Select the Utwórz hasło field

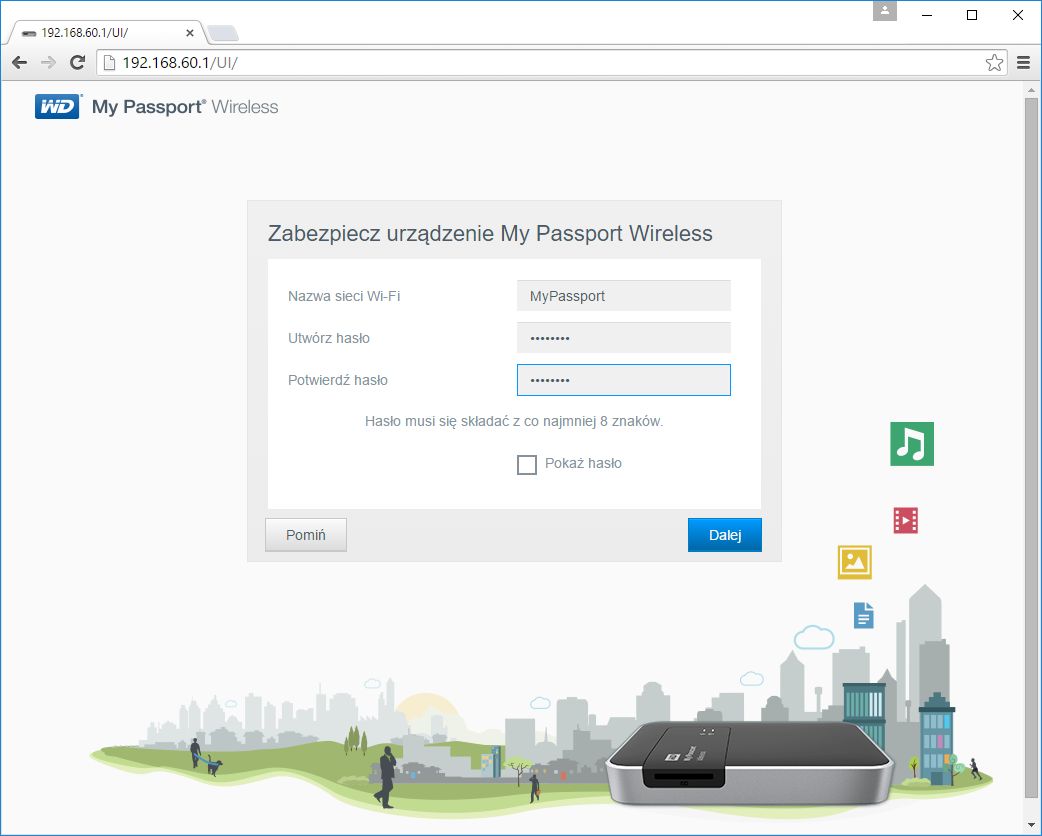(623, 337)
